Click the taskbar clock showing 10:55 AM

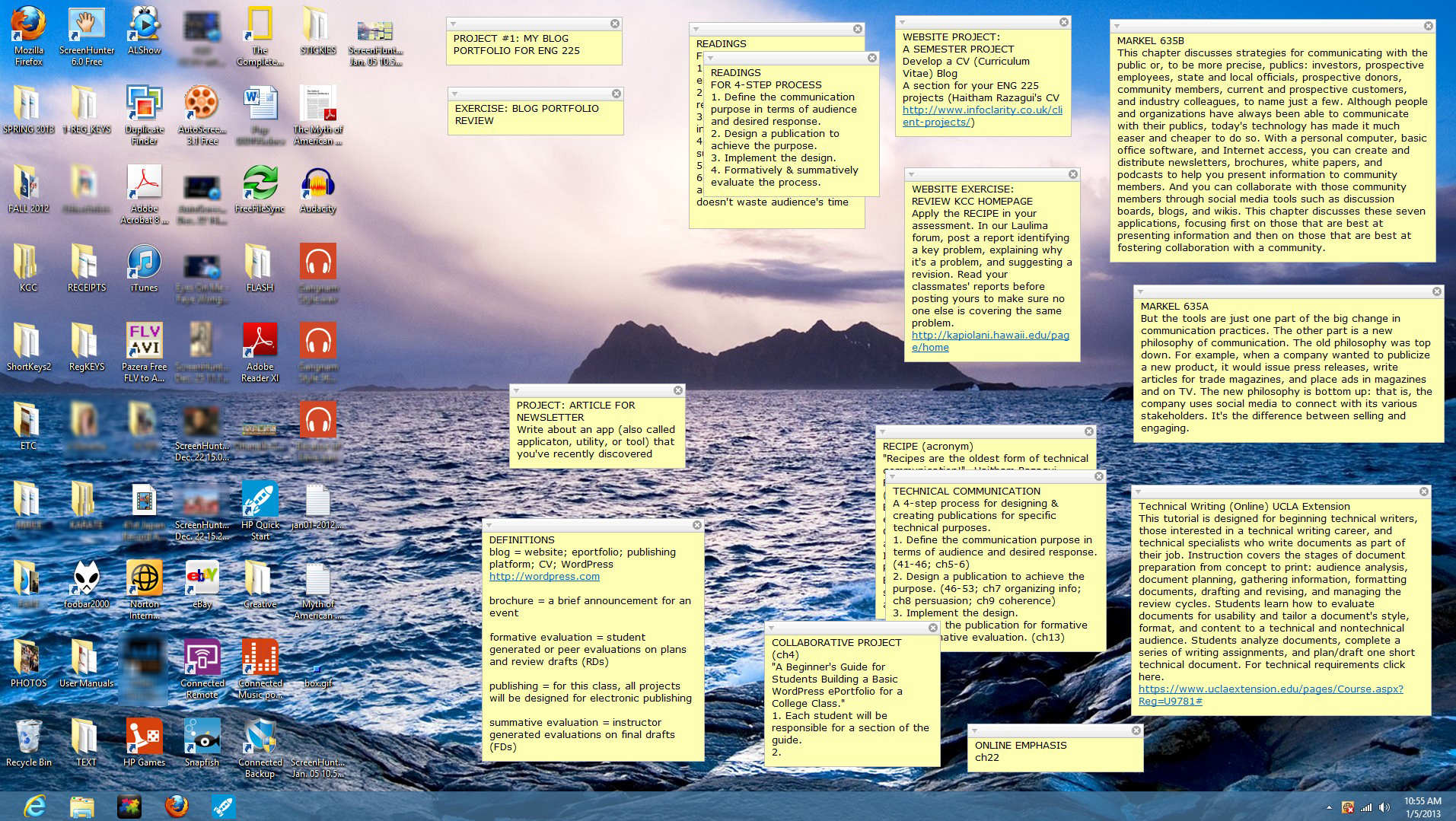[1422, 807]
